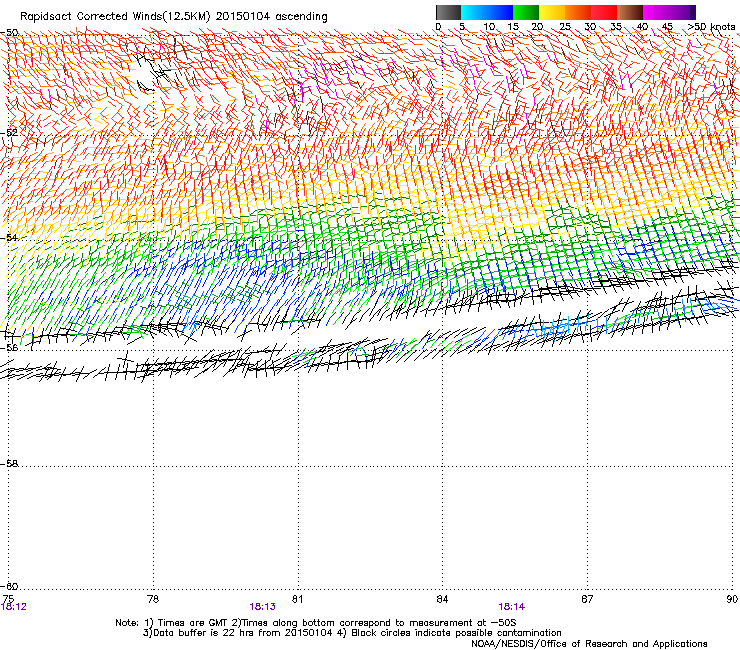Click the 78 longitude axis label
Image resolution: width=740 pixels, height=650 pixels.
153,599
